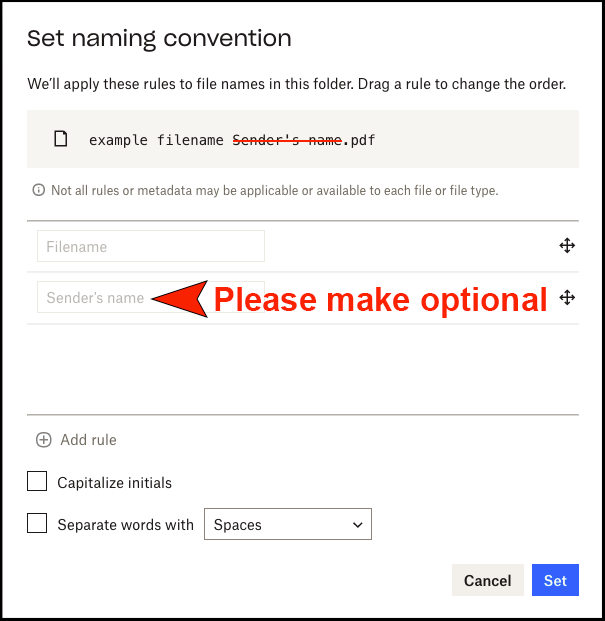Click the "example filename" text in the preview

click(x=156, y=140)
